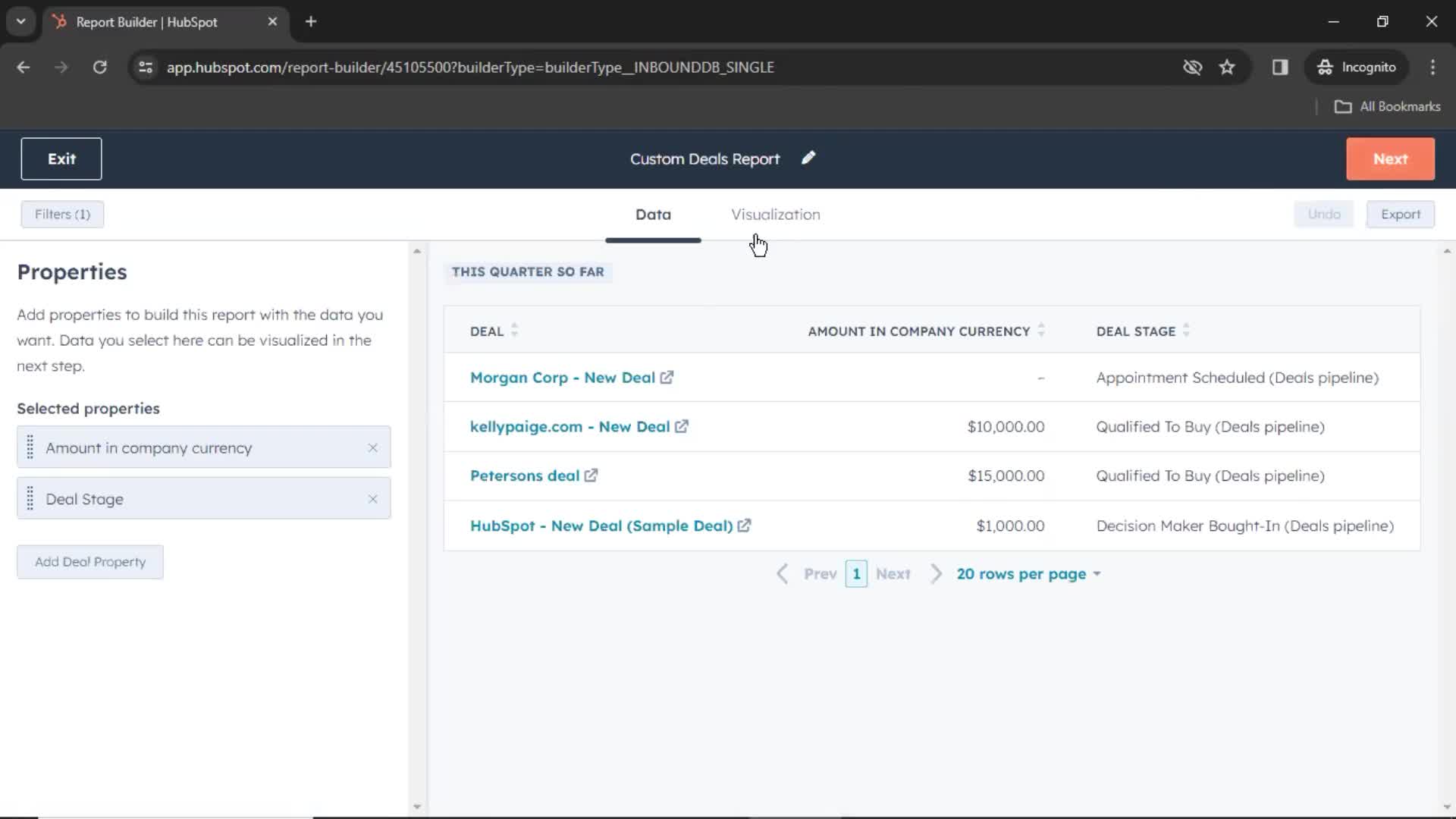Click the Undo button

click(x=1323, y=215)
